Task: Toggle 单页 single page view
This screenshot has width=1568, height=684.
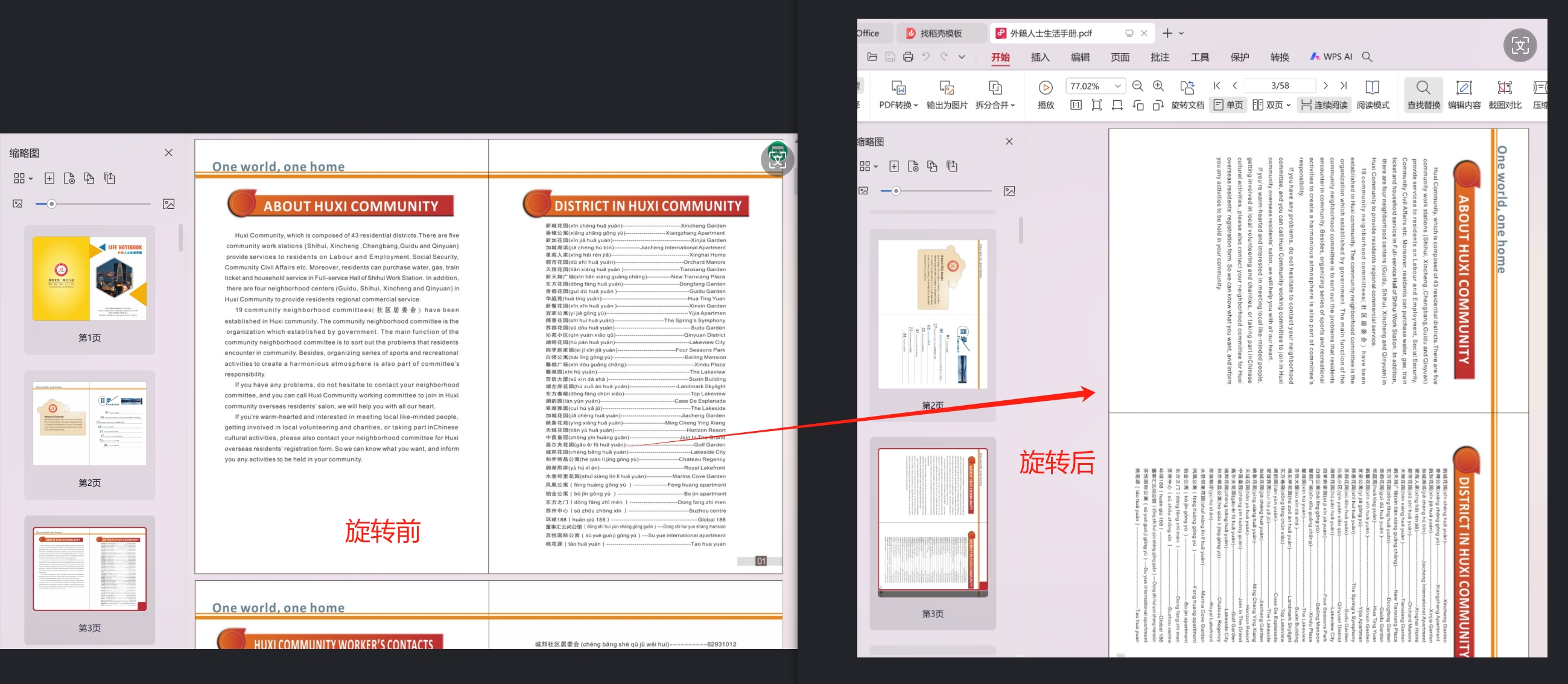Action: point(1228,106)
